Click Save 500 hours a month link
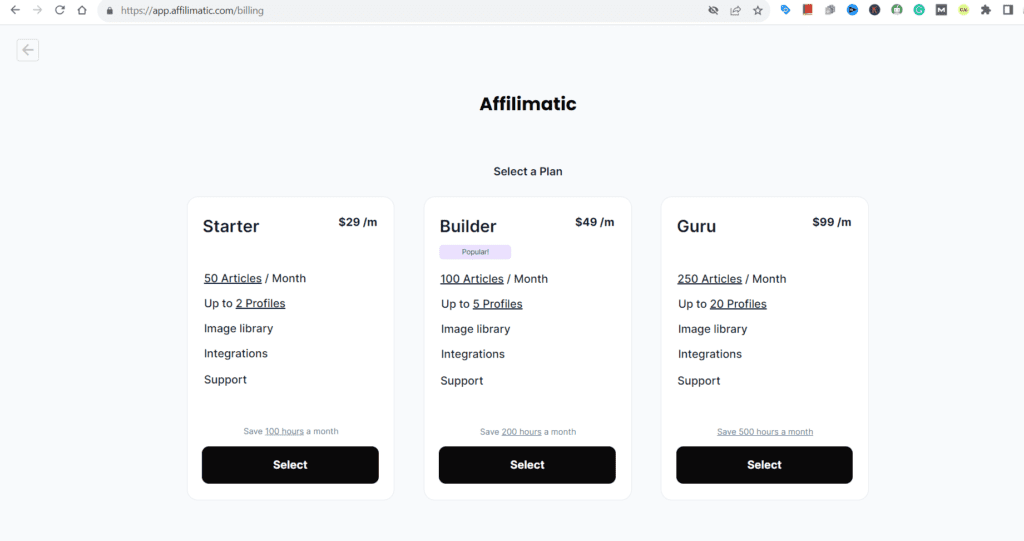The height and width of the screenshot is (541, 1024). pyautogui.click(x=765, y=432)
